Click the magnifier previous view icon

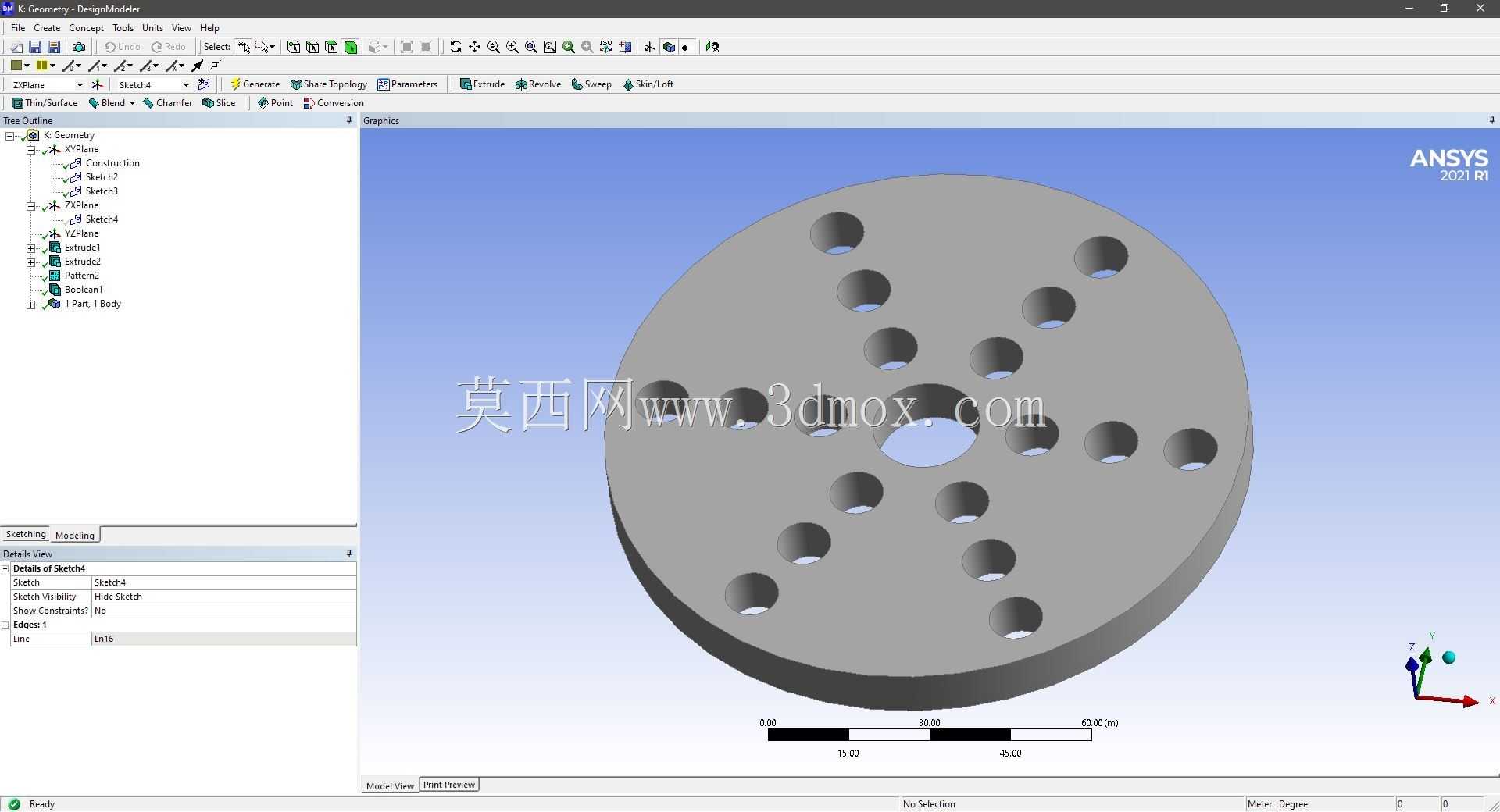569,47
